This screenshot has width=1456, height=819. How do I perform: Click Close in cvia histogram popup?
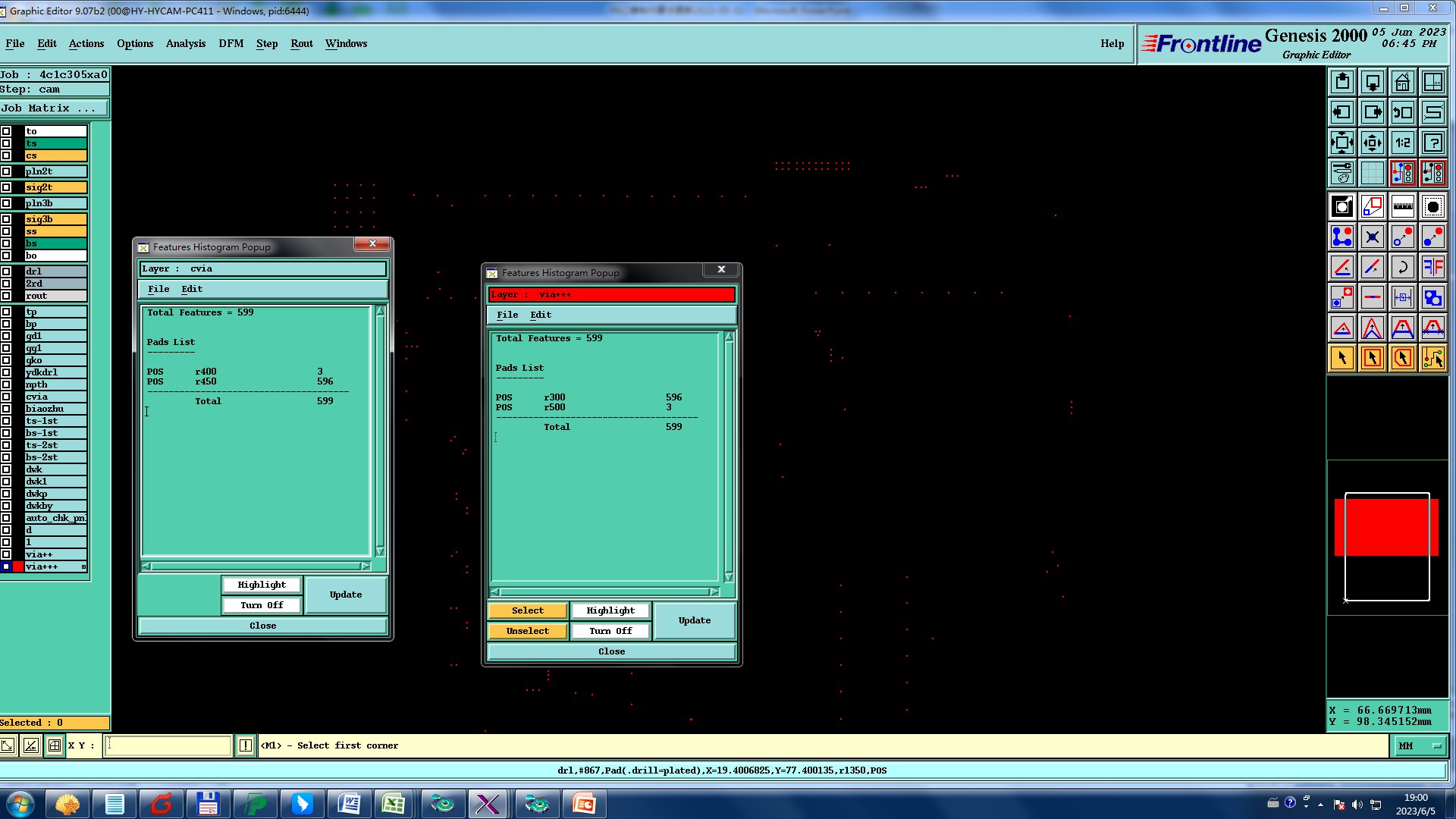262,626
